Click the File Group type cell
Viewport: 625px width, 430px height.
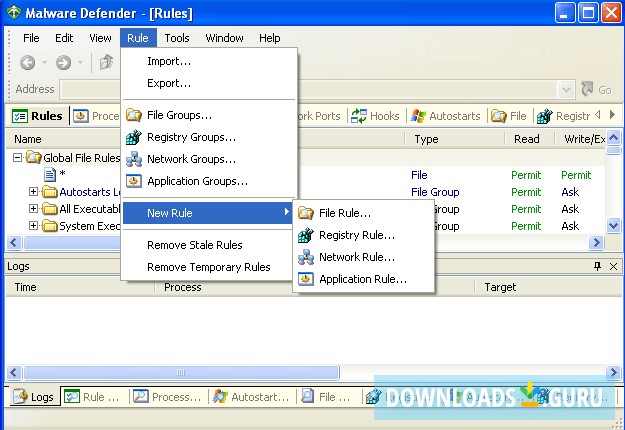pos(435,192)
